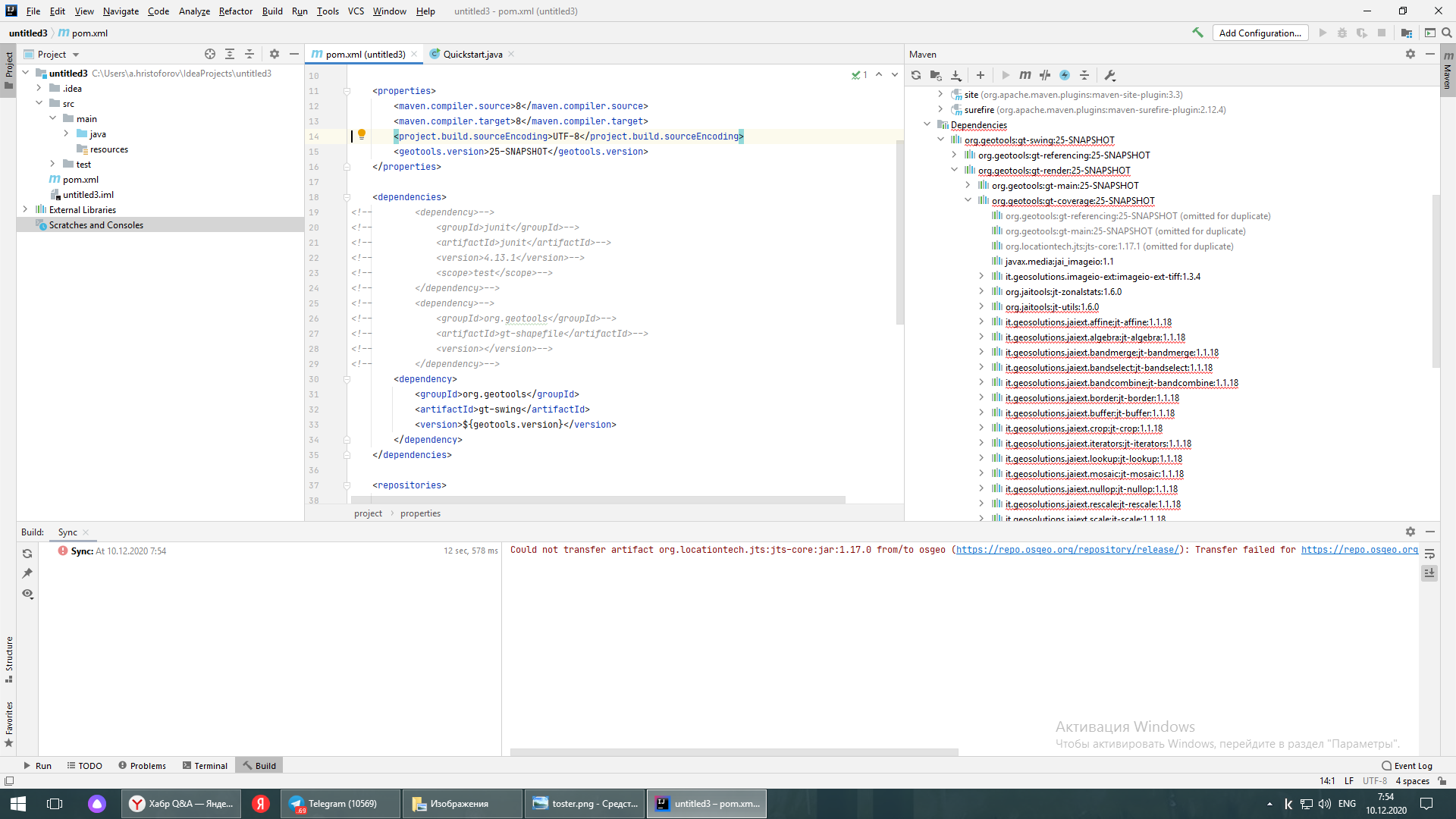1456x819 pixels.
Task: Click the yellow intention bulb on line 14
Action: click(362, 134)
